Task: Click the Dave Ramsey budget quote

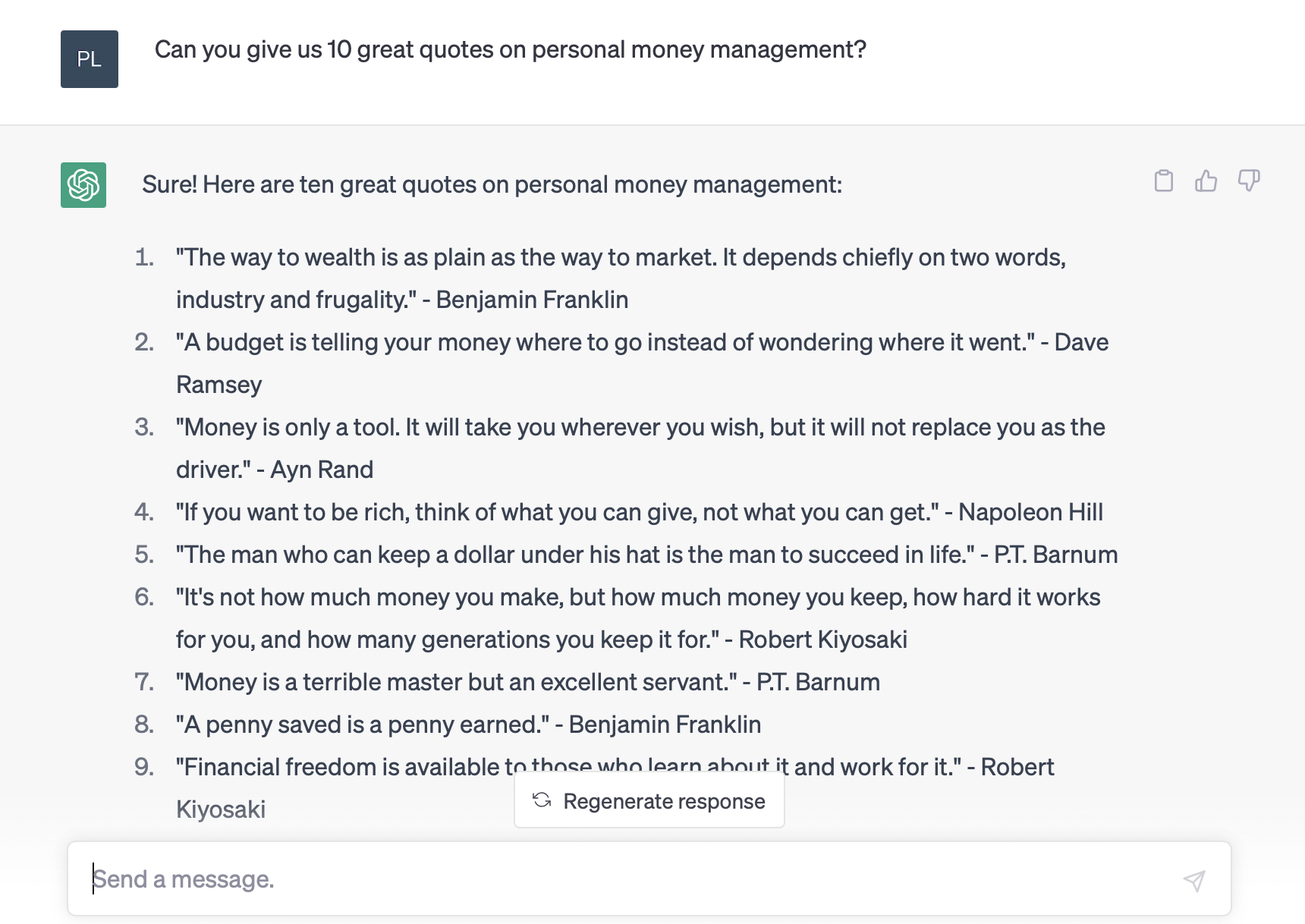Action: point(642,363)
